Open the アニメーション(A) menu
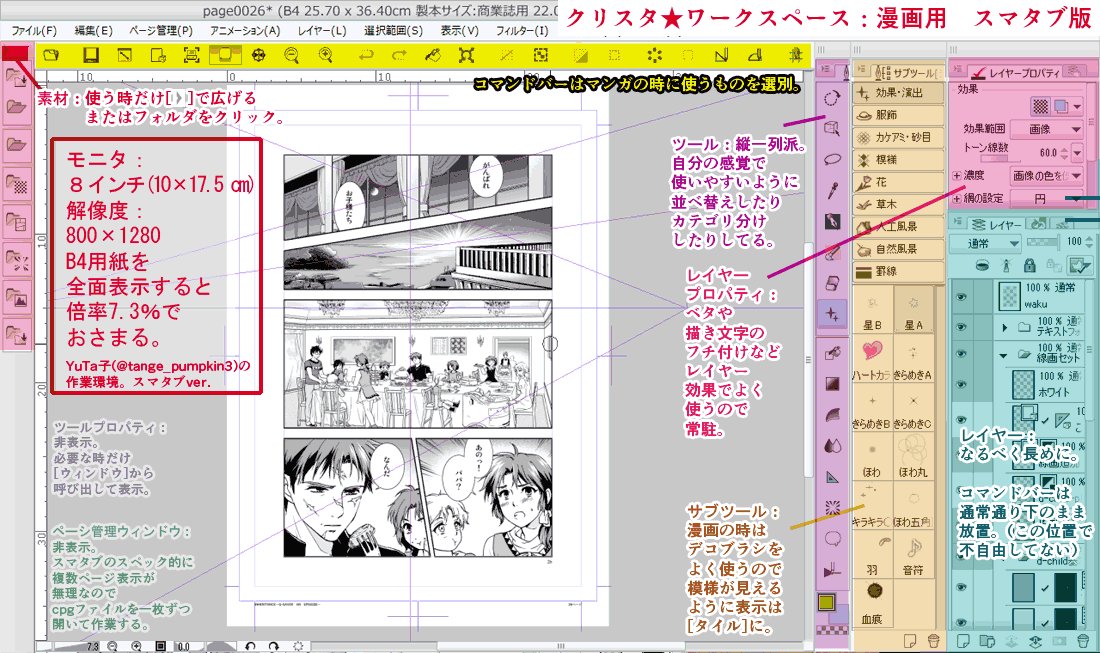1100x653 pixels. (x=245, y=31)
